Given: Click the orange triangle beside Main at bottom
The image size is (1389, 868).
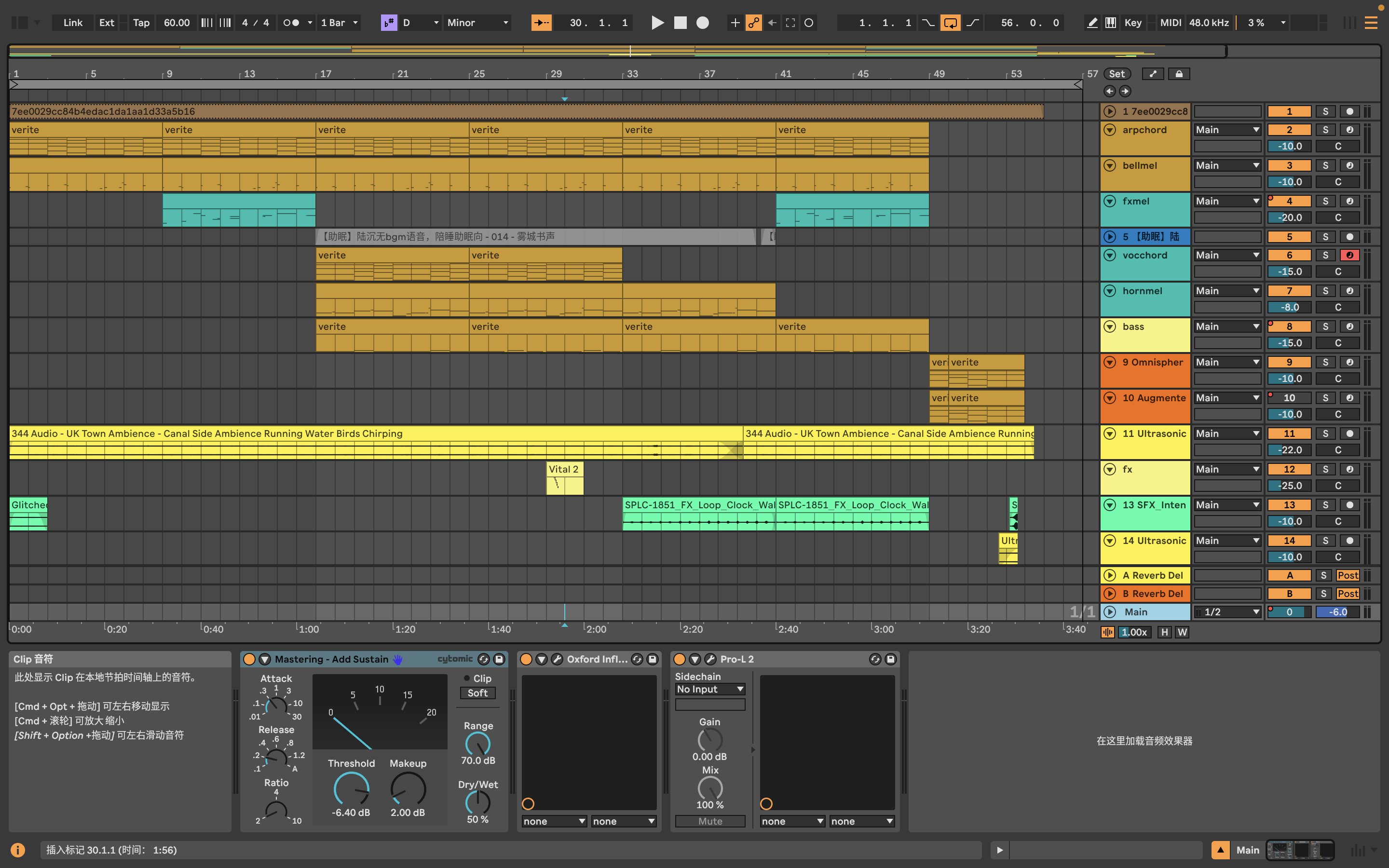Looking at the screenshot, I should coord(1220,850).
